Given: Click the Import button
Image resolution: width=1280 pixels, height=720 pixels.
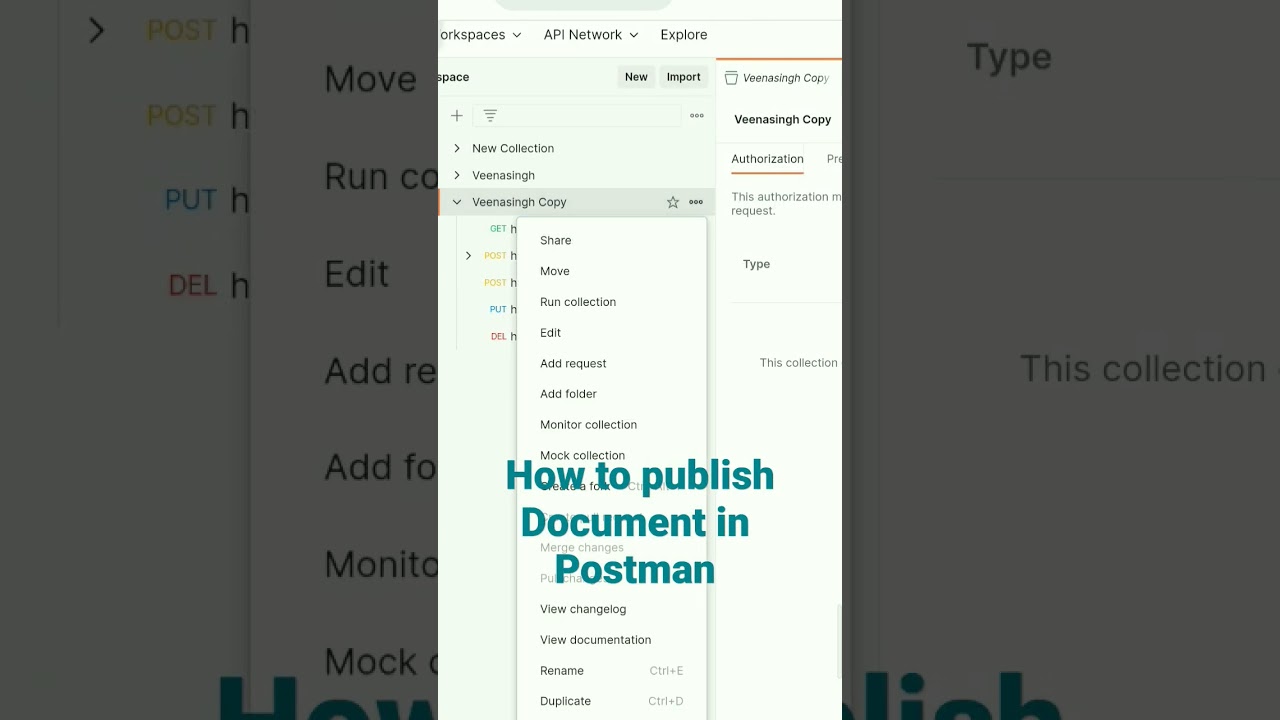Looking at the screenshot, I should coord(684,77).
